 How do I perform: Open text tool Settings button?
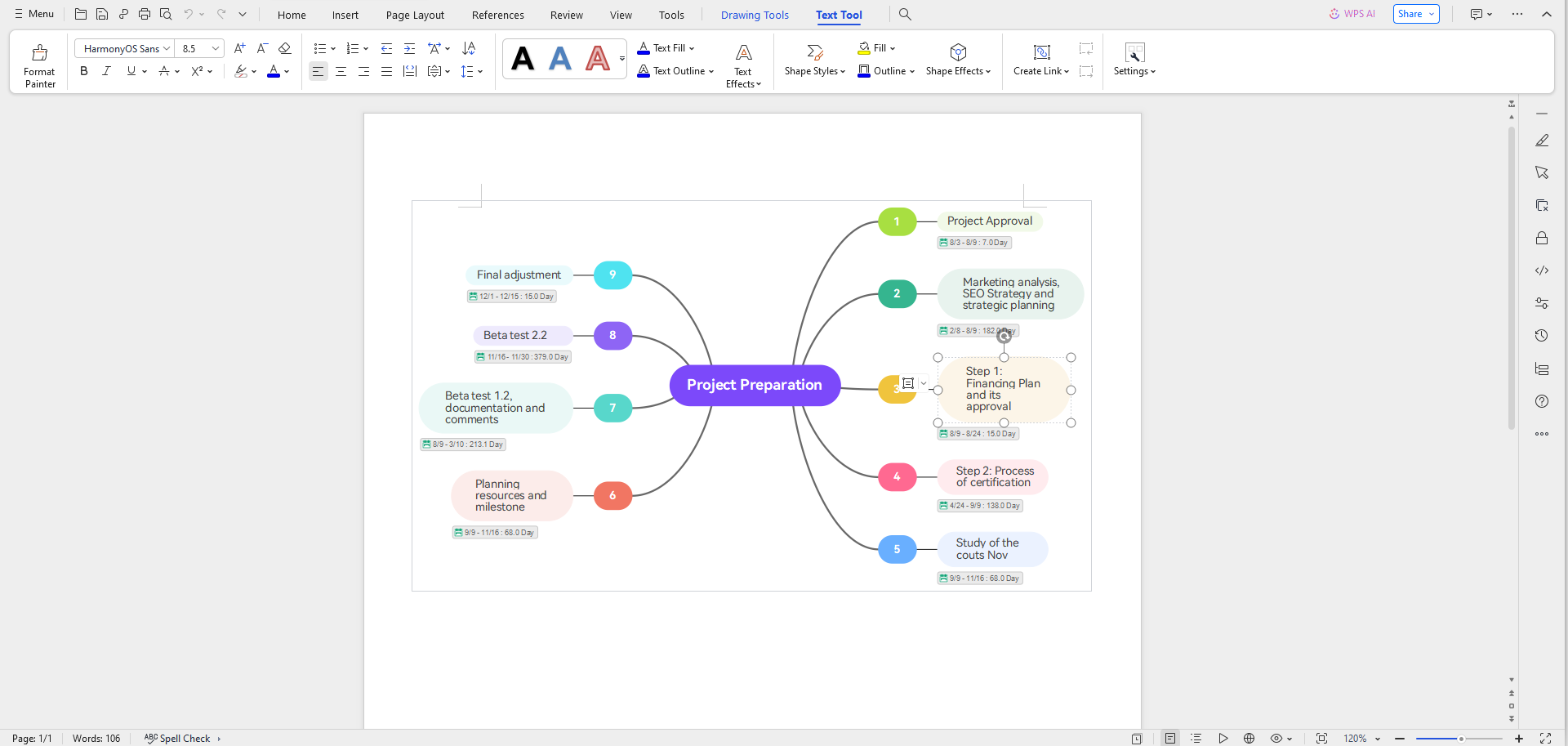click(x=1134, y=60)
